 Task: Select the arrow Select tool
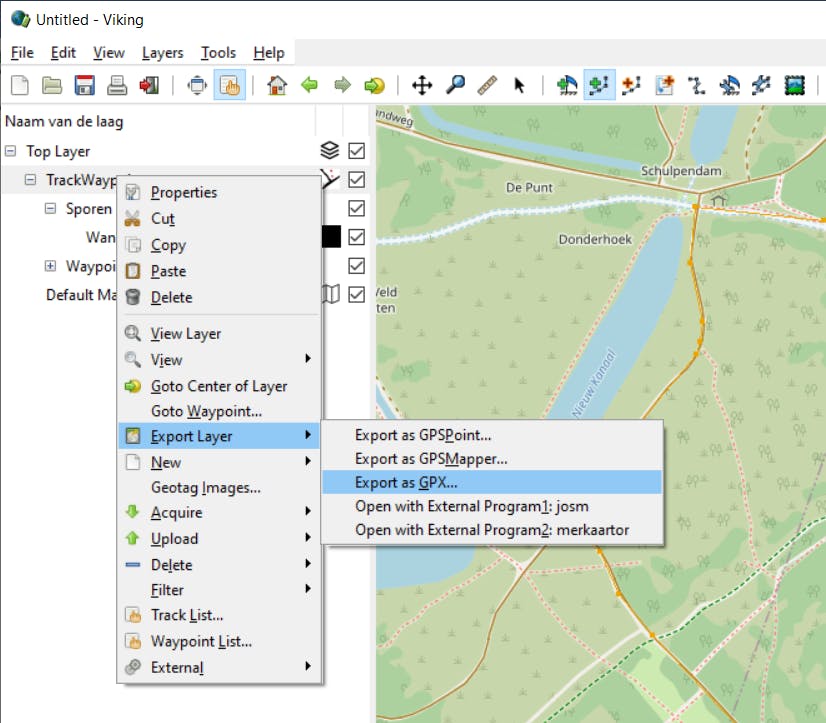519,85
